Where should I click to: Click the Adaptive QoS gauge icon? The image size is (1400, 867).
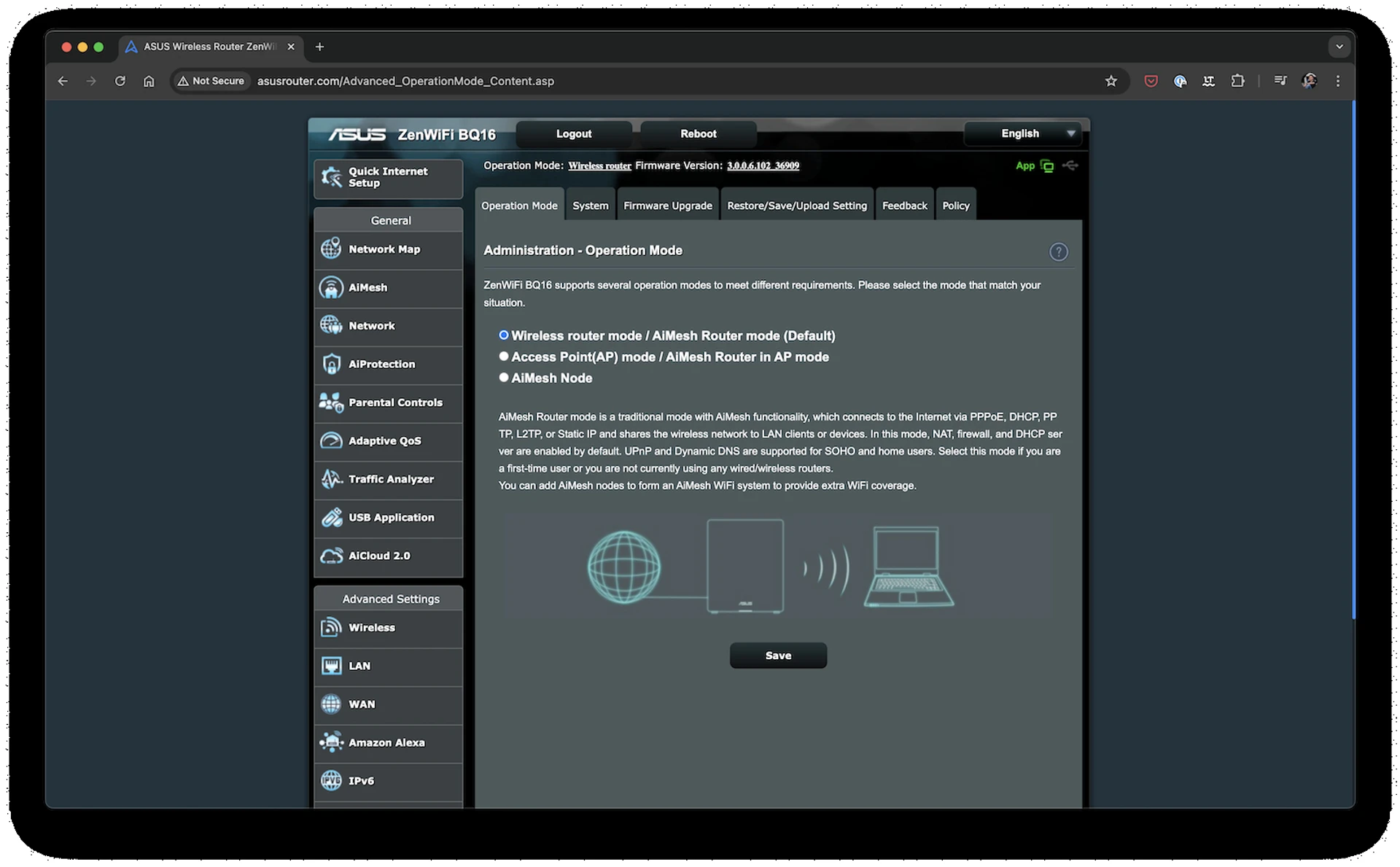point(331,440)
